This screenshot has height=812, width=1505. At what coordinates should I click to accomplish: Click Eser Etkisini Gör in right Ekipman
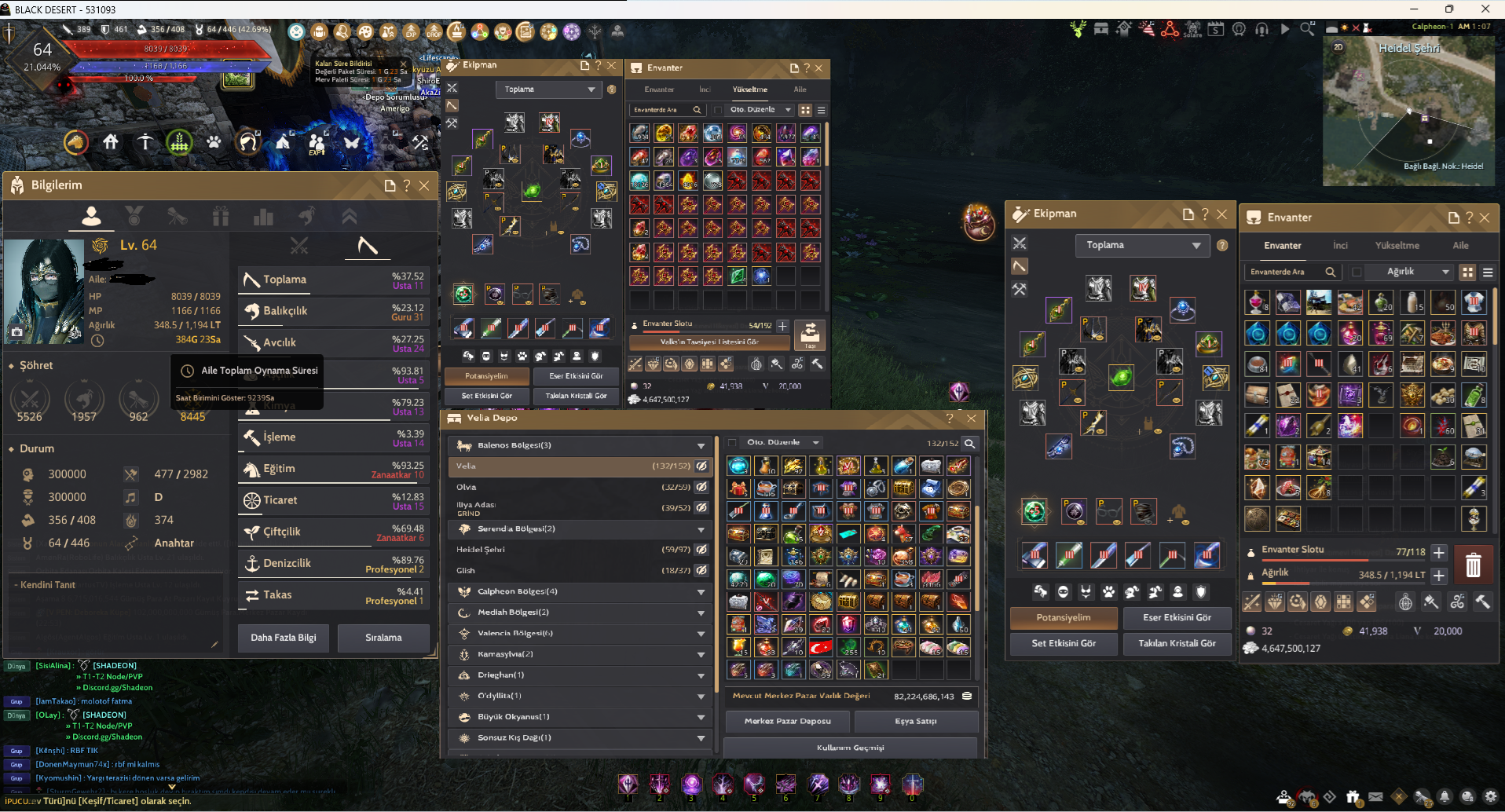1177,618
